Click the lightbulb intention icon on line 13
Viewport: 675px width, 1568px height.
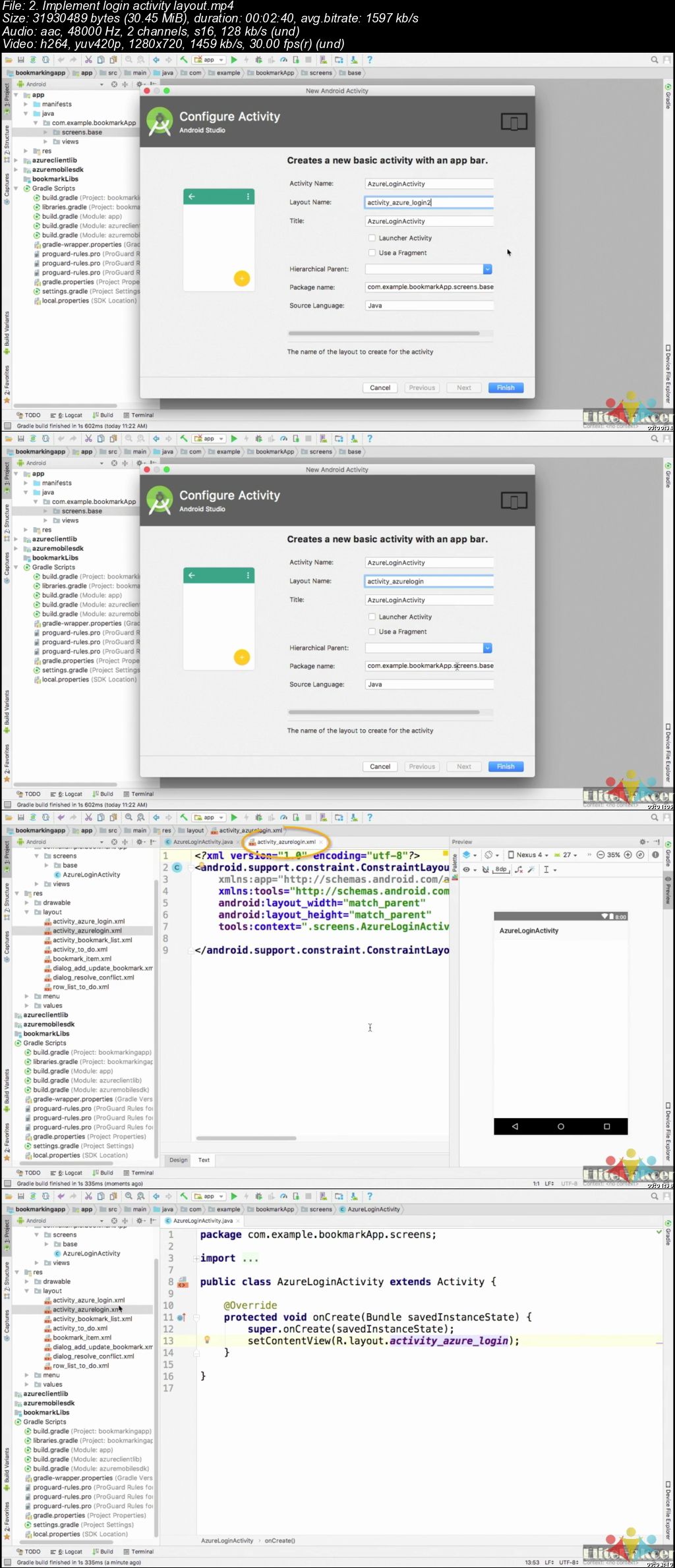coord(207,1339)
